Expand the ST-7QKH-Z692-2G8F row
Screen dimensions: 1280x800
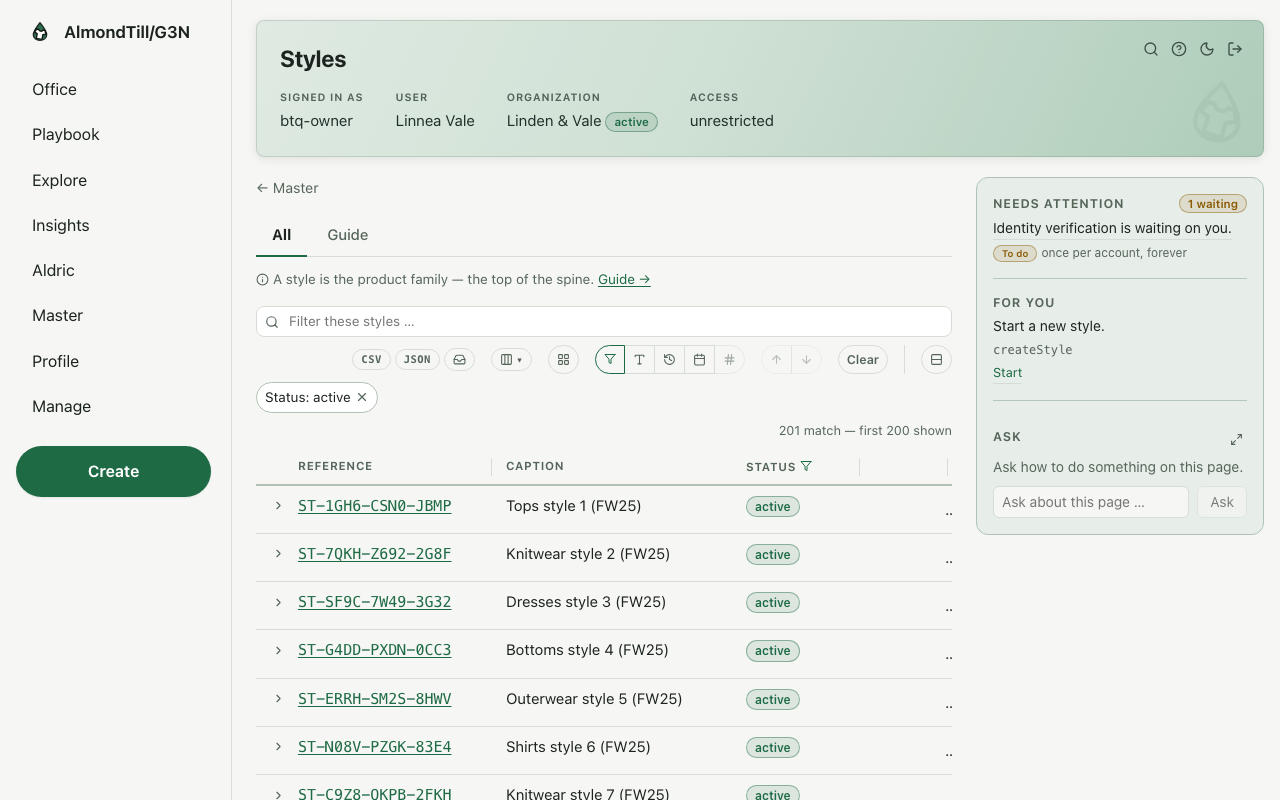point(278,554)
